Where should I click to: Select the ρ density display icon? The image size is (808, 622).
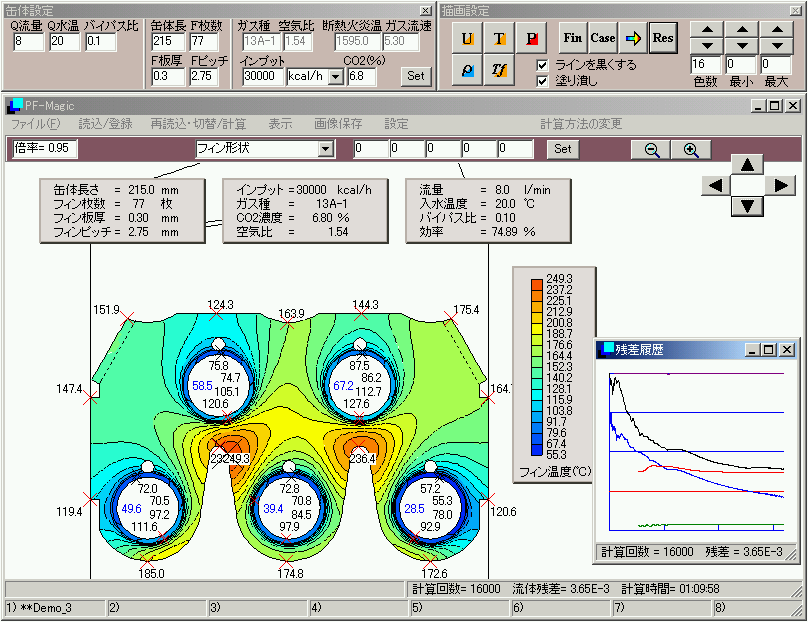point(468,70)
